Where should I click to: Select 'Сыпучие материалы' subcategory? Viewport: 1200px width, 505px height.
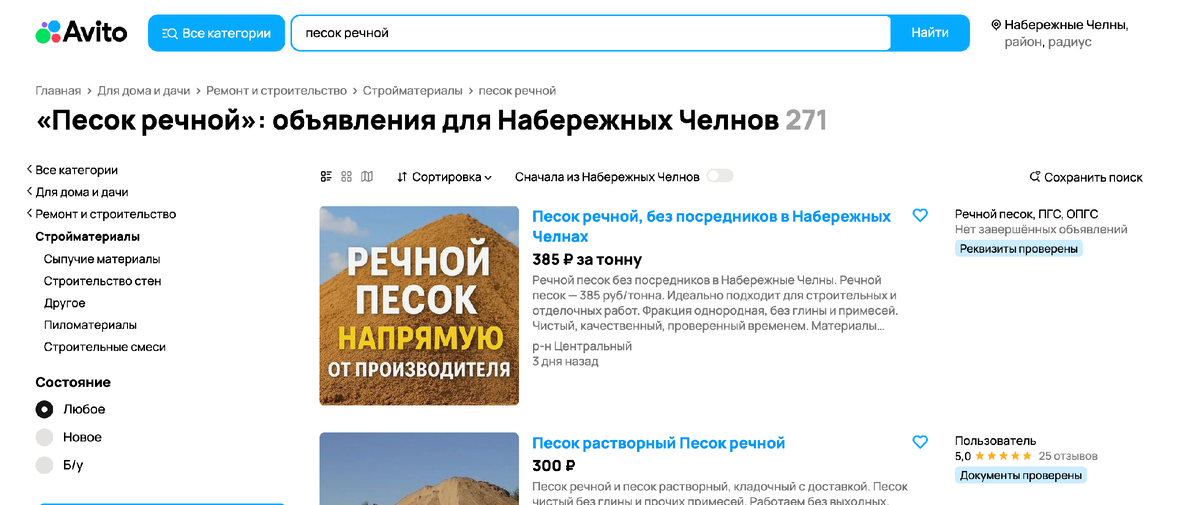101,259
